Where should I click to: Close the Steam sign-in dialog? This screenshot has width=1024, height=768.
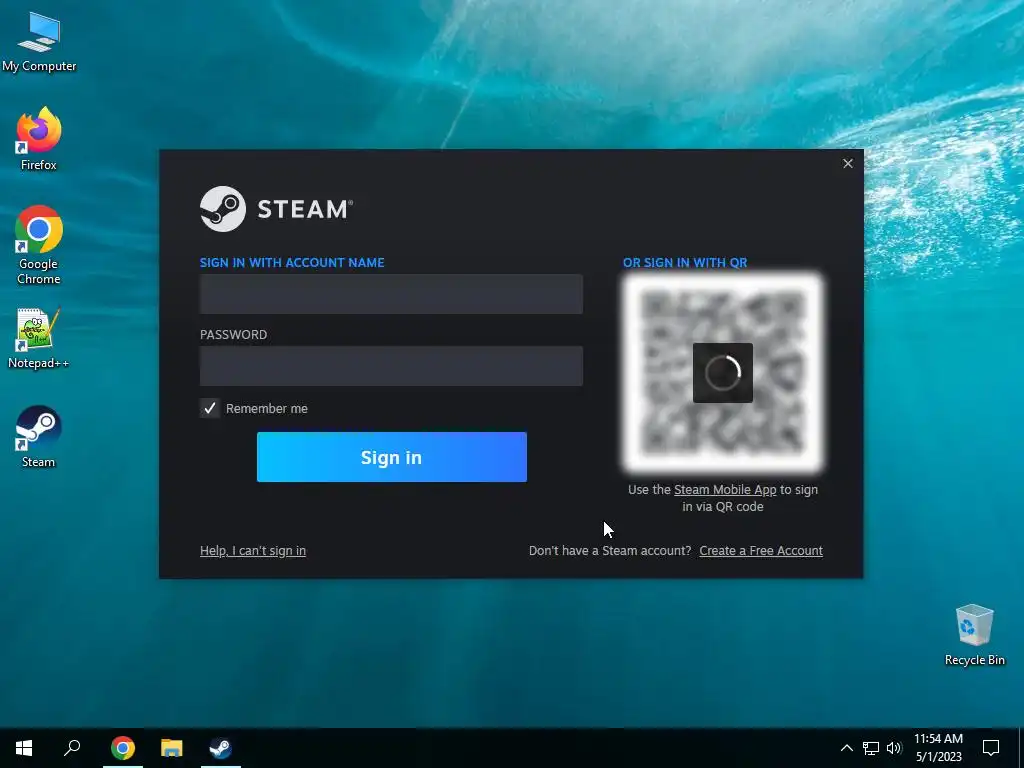point(848,163)
